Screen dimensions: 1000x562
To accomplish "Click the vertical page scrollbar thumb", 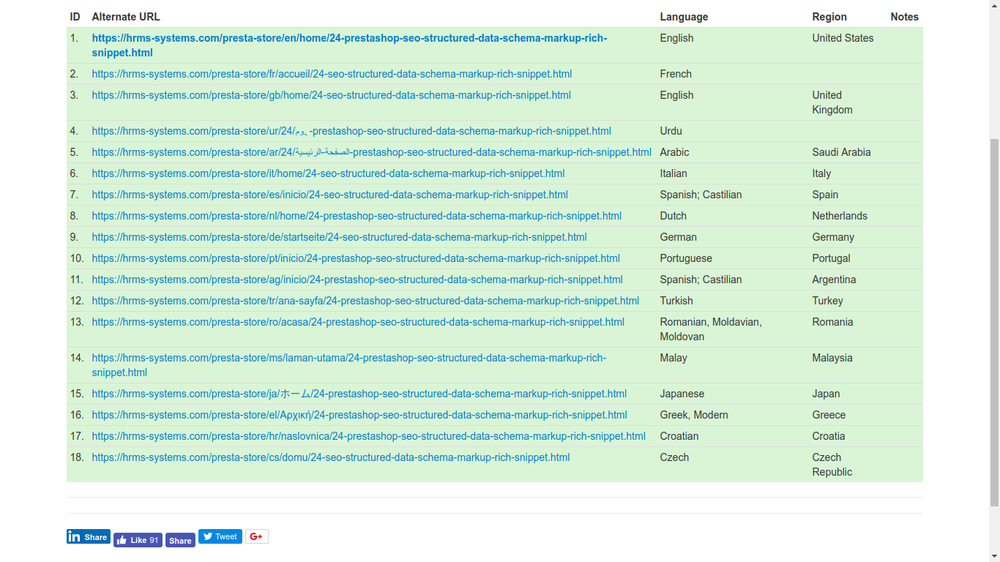I will tap(994, 322).
